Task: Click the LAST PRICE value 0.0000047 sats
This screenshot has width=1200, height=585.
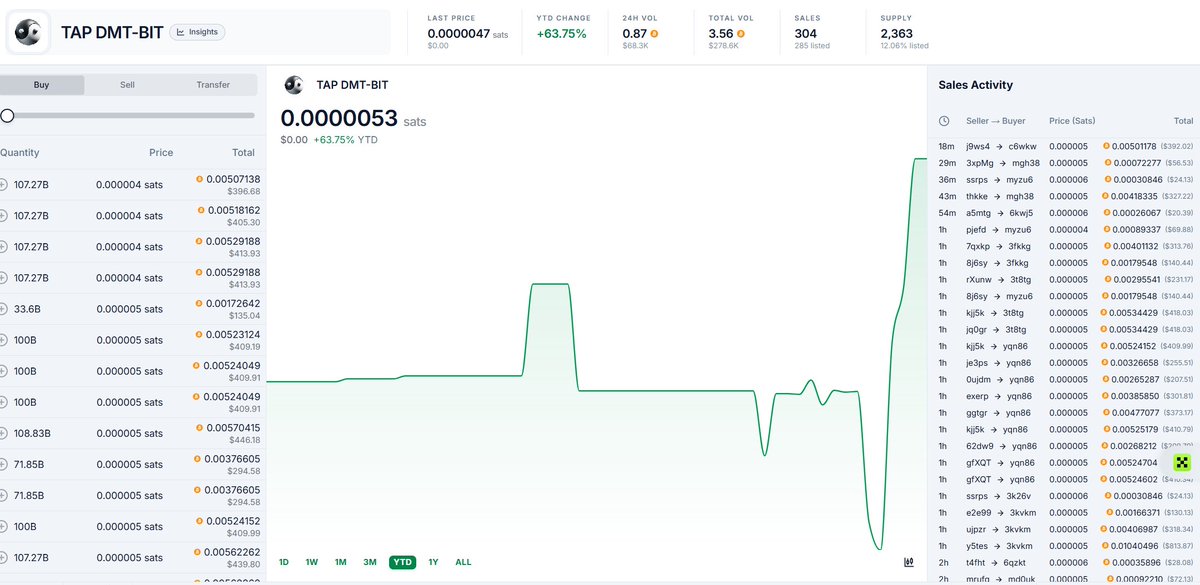Action: [468, 33]
